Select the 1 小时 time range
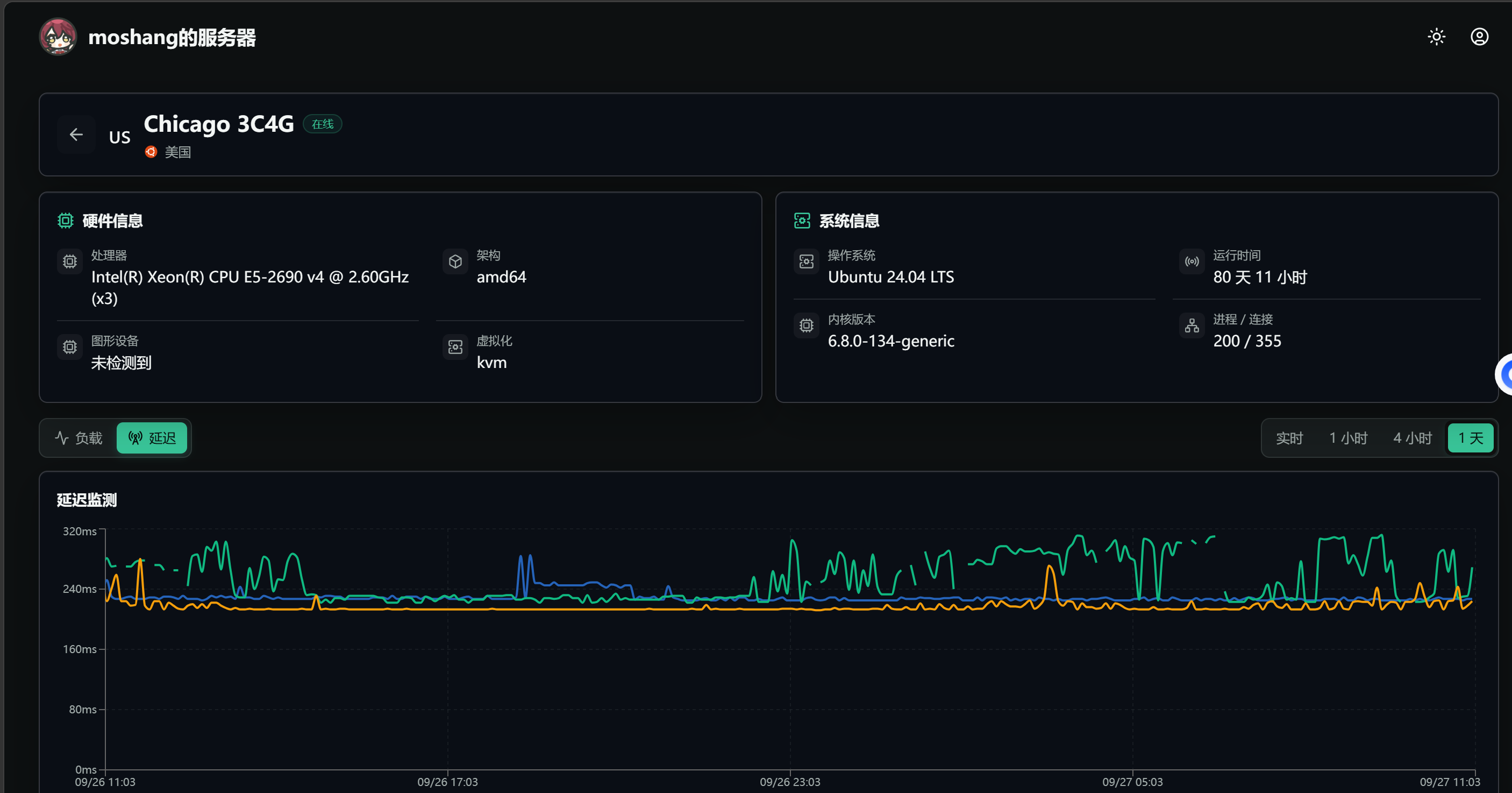The image size is (1512, 793). [1348, 438]
